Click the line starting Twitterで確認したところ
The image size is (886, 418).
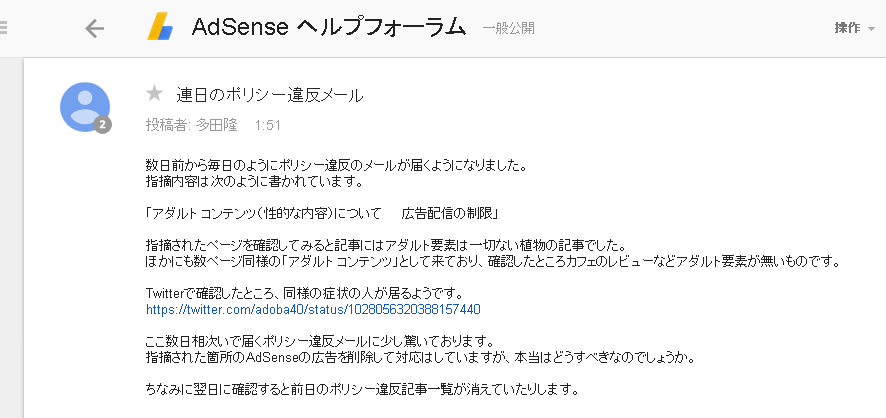coord(305,294)
